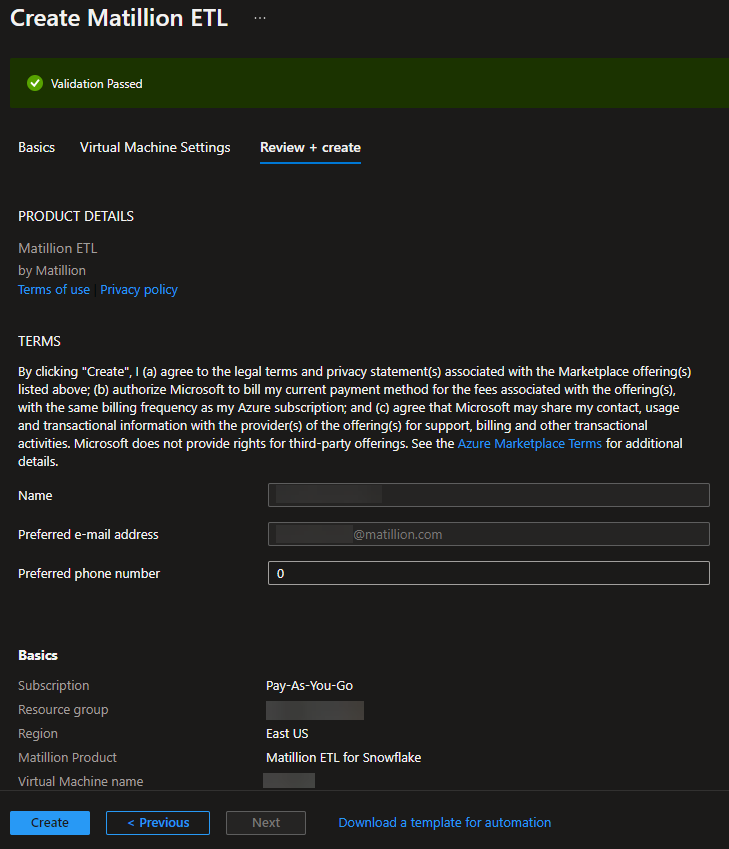Click the Virtual Machine name label
This screenshot has height=849, width=729.
coord(81,781)
